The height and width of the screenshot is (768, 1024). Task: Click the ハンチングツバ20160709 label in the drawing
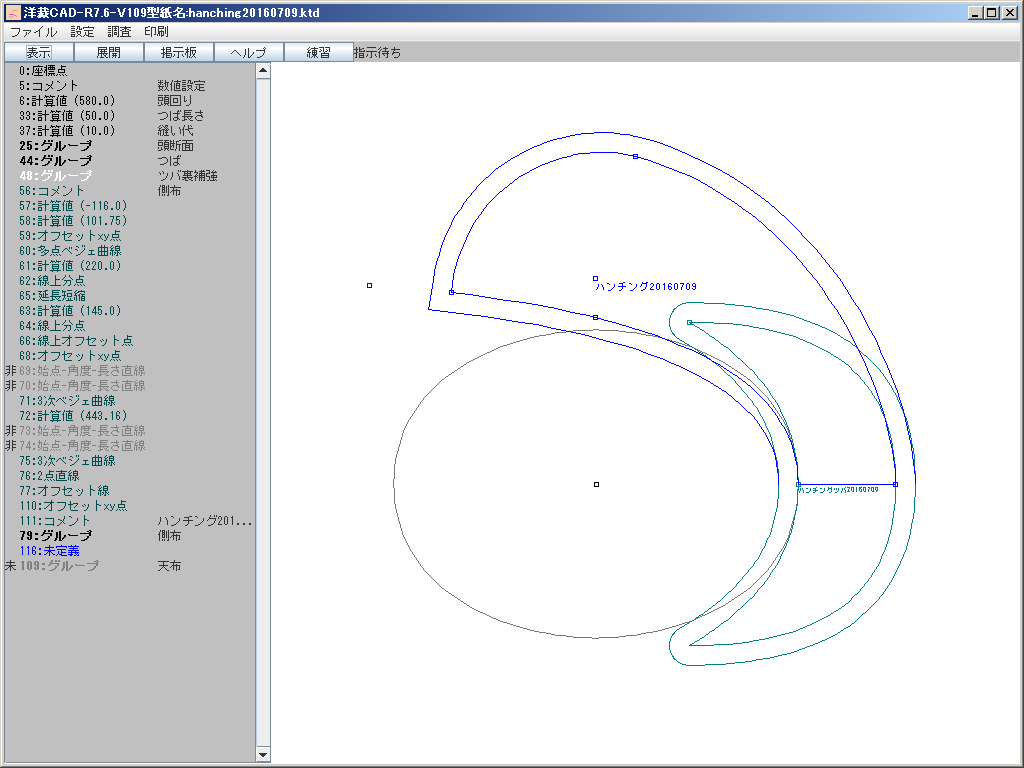tap(839, 490)
